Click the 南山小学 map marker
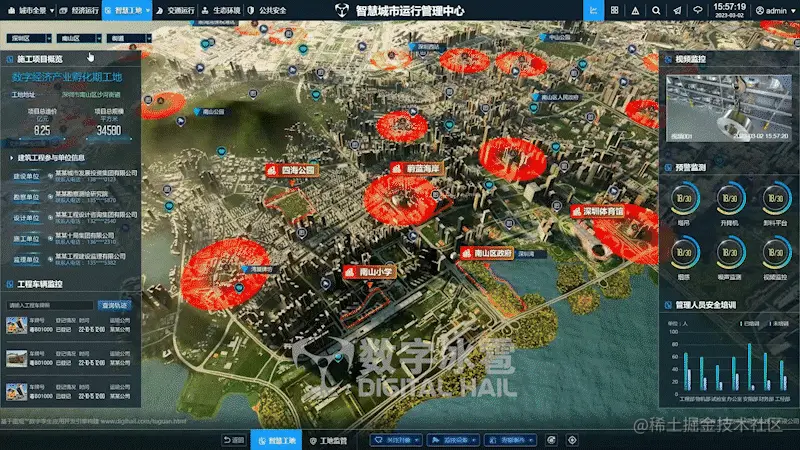800x450 pixels. [370, 272]
